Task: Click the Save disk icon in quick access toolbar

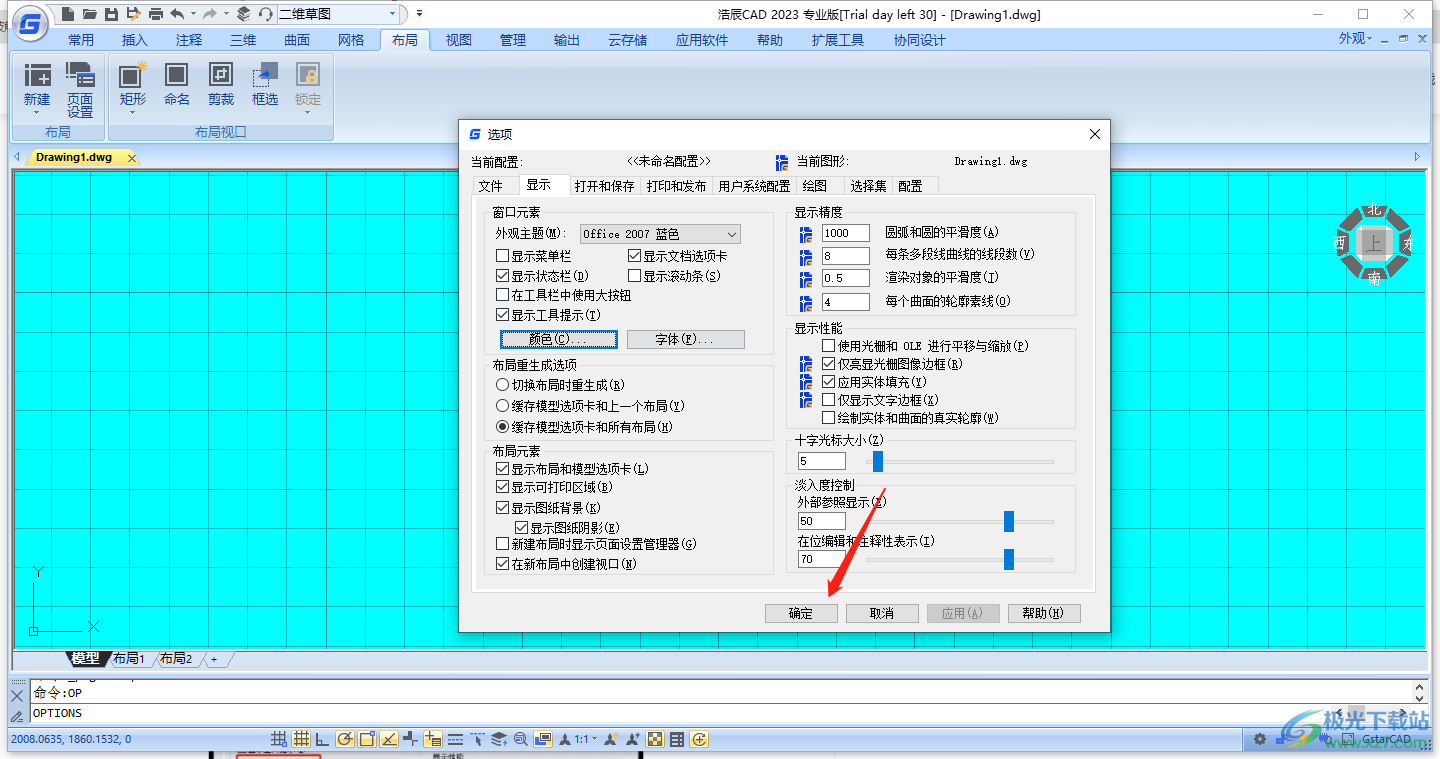Action: (x=111, y=14)
